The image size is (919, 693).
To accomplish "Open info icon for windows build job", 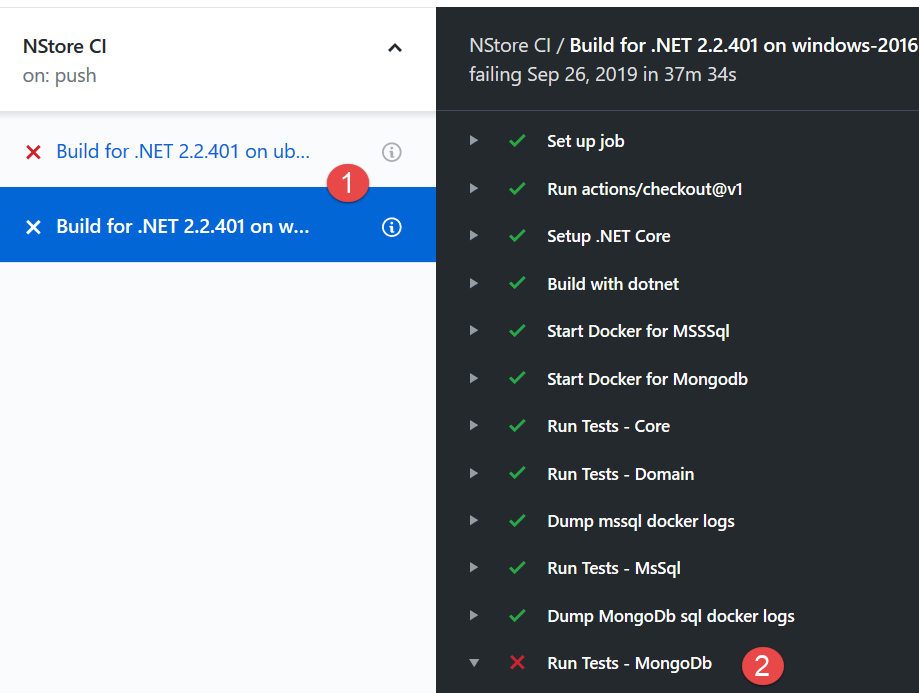I will pos(392,227).
